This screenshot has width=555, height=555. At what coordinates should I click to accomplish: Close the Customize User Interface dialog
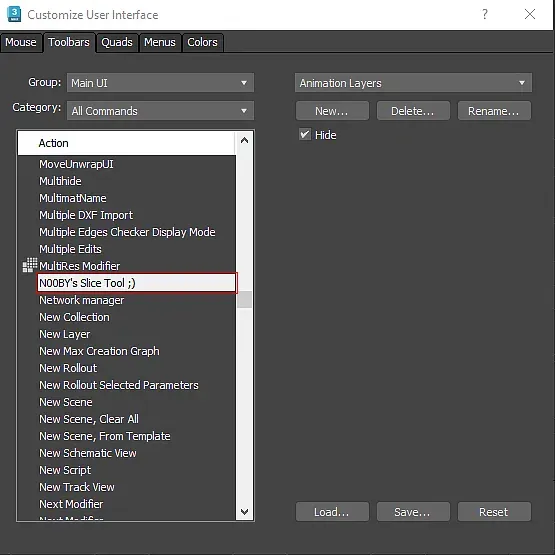click(x=530, y=14)
